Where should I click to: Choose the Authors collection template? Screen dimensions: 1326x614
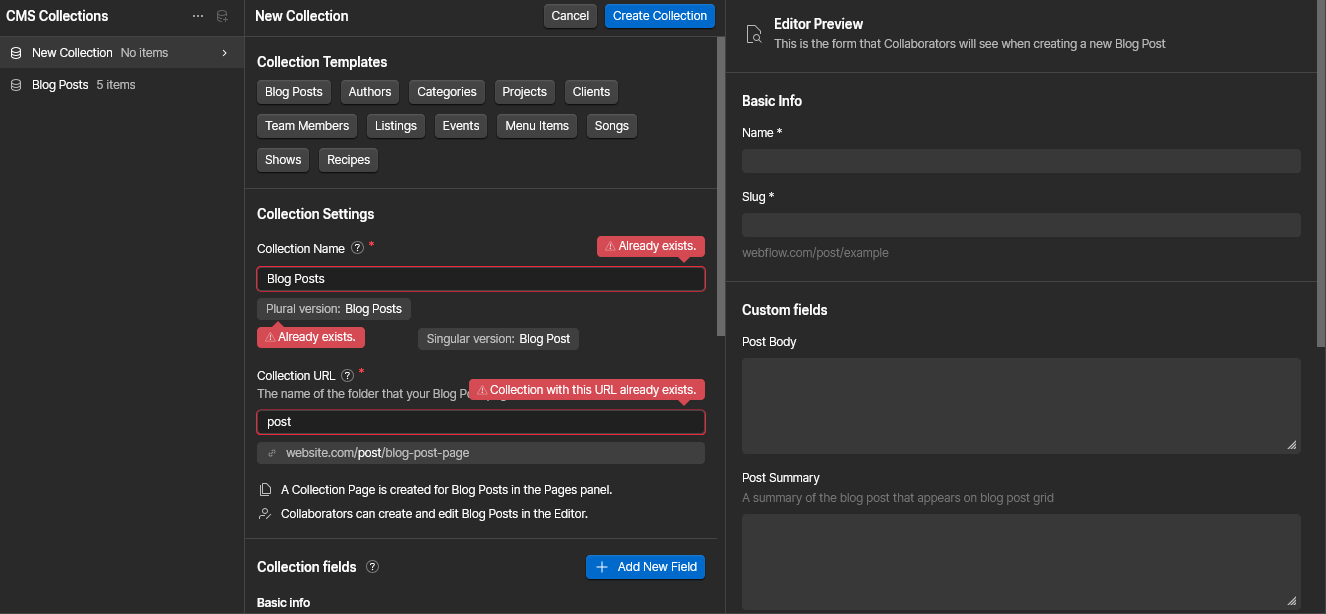pos(370,92)
